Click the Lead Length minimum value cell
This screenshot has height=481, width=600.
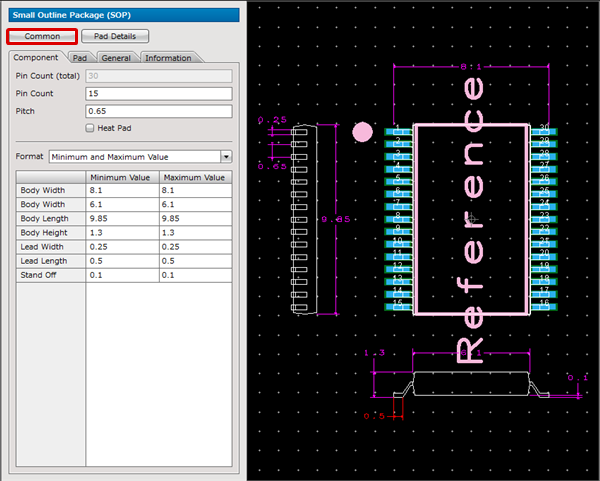122,260
